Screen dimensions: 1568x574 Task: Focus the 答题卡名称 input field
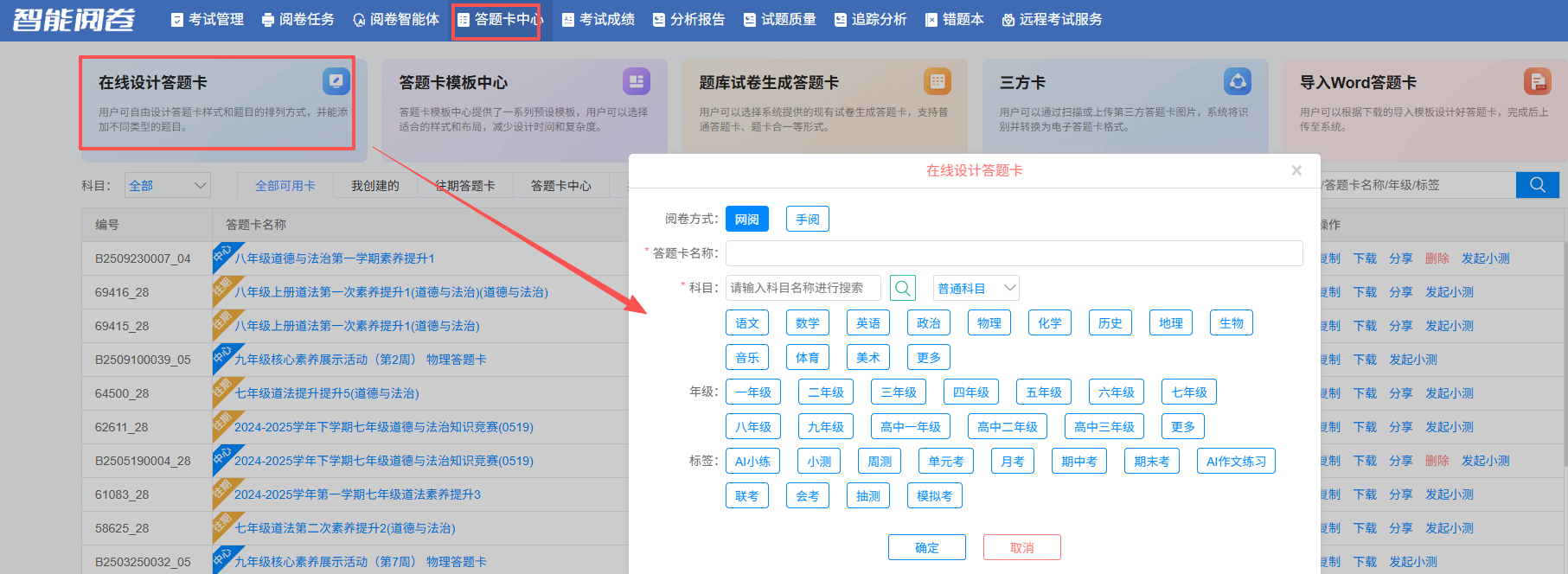pos(1014,253)
